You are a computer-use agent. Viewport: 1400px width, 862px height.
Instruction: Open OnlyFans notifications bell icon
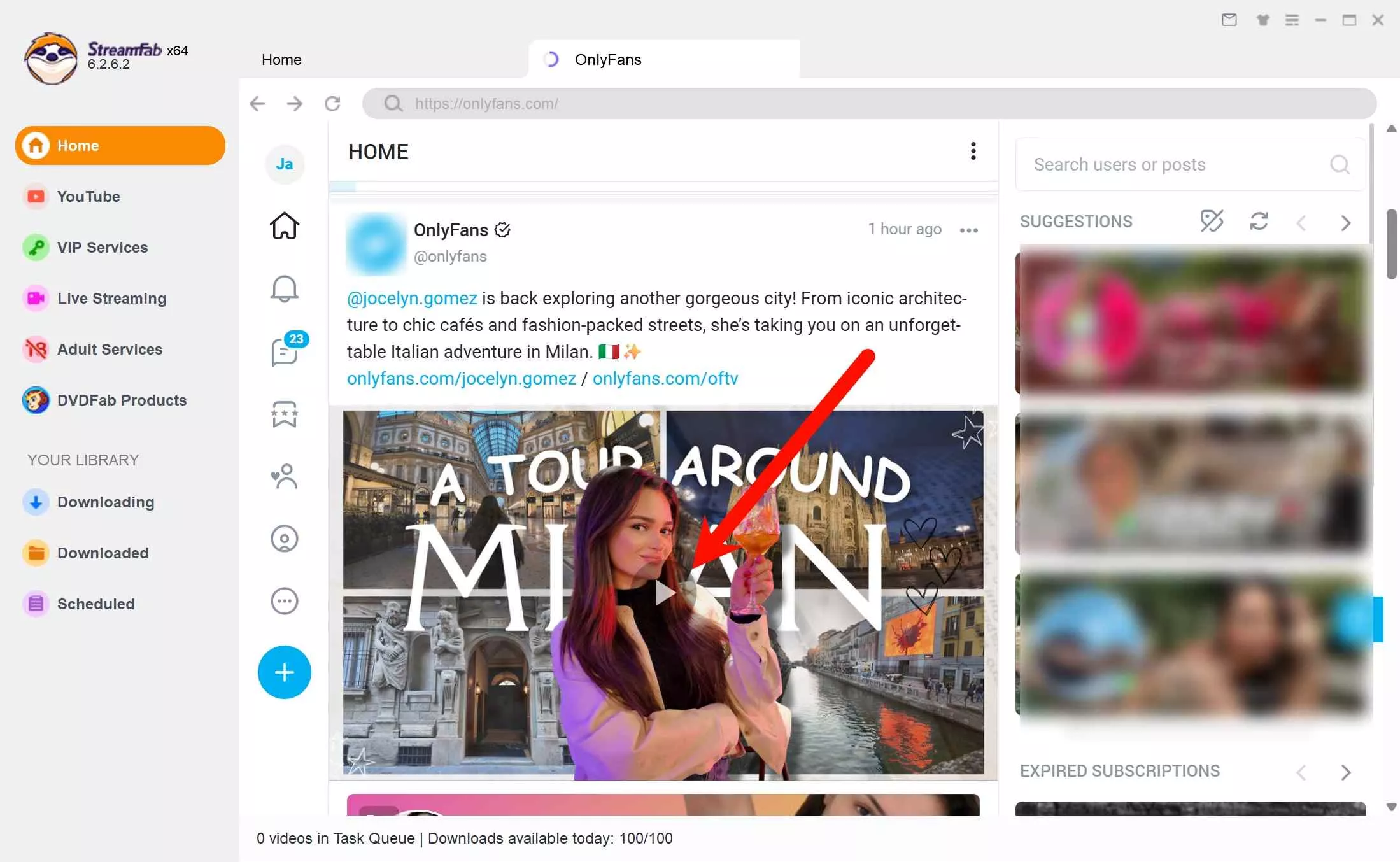tap(284, 288)
